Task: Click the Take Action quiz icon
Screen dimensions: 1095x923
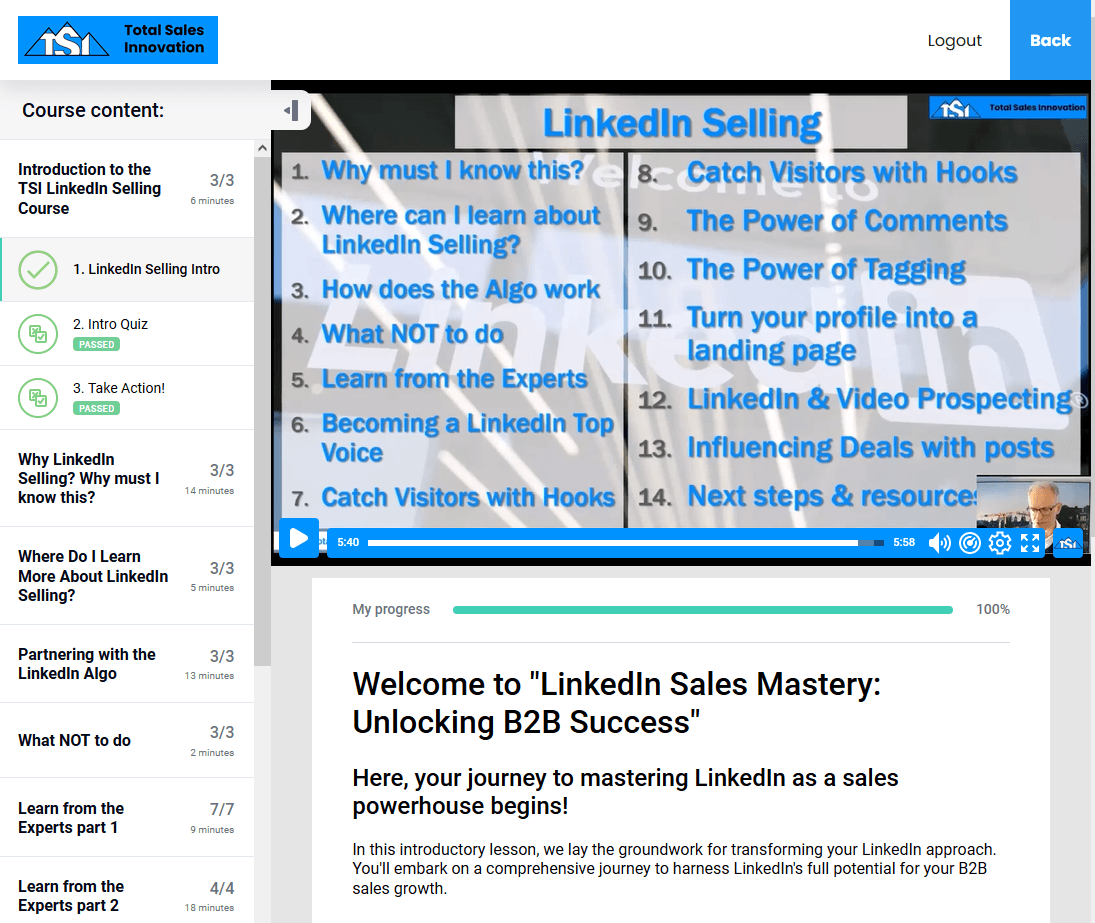Action: pos(38,398)
